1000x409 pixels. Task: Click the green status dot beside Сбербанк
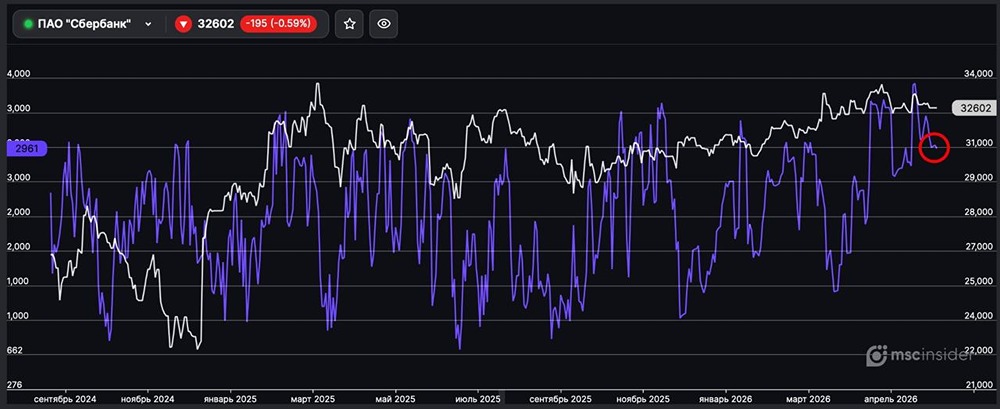point(28,24)
